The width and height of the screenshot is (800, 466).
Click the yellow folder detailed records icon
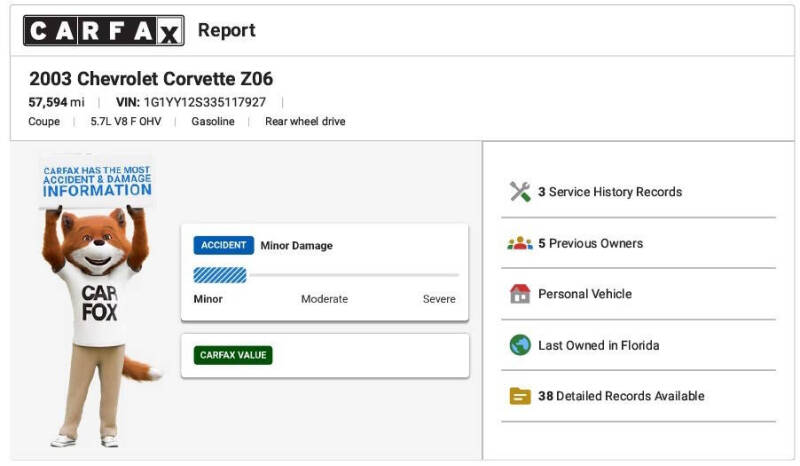520,396
